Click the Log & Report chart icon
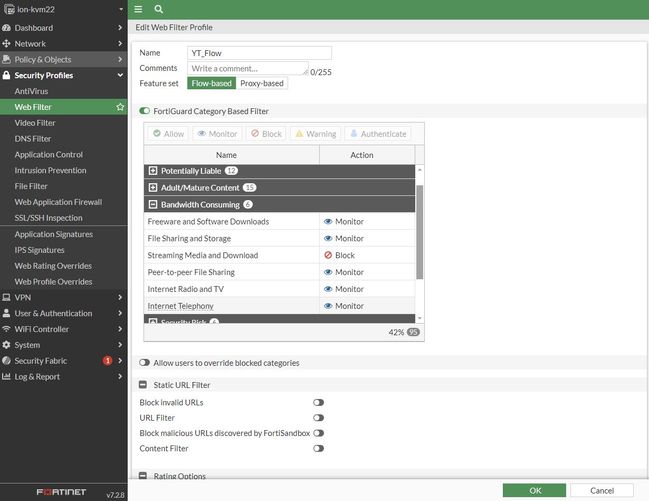 click(x=6, y=376)
